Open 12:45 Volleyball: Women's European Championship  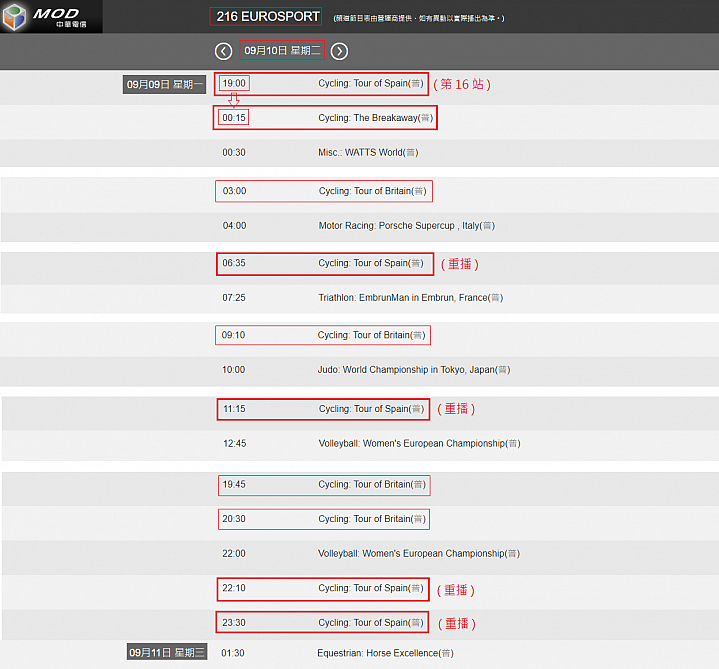(x=420, y=443)
